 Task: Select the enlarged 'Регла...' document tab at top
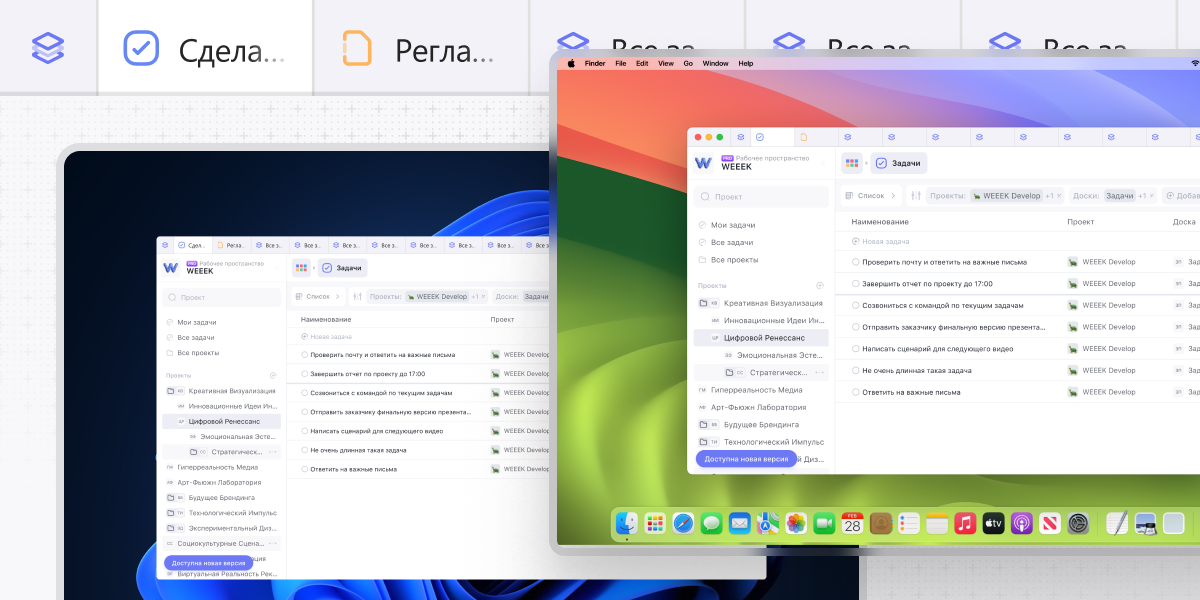[x=421, y=47]
